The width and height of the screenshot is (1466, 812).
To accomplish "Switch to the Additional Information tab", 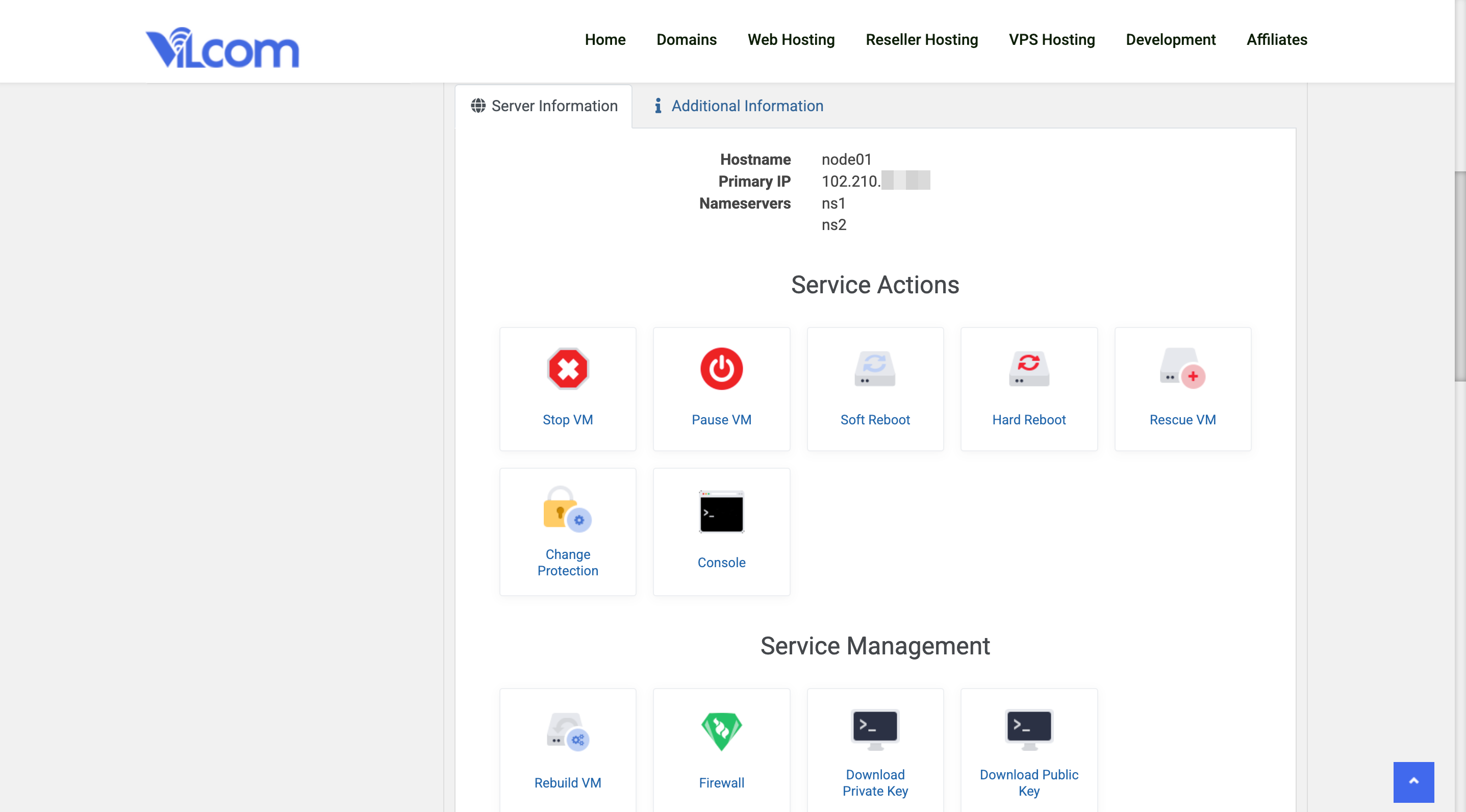I will pyautogui.click(x=738, y=106).
